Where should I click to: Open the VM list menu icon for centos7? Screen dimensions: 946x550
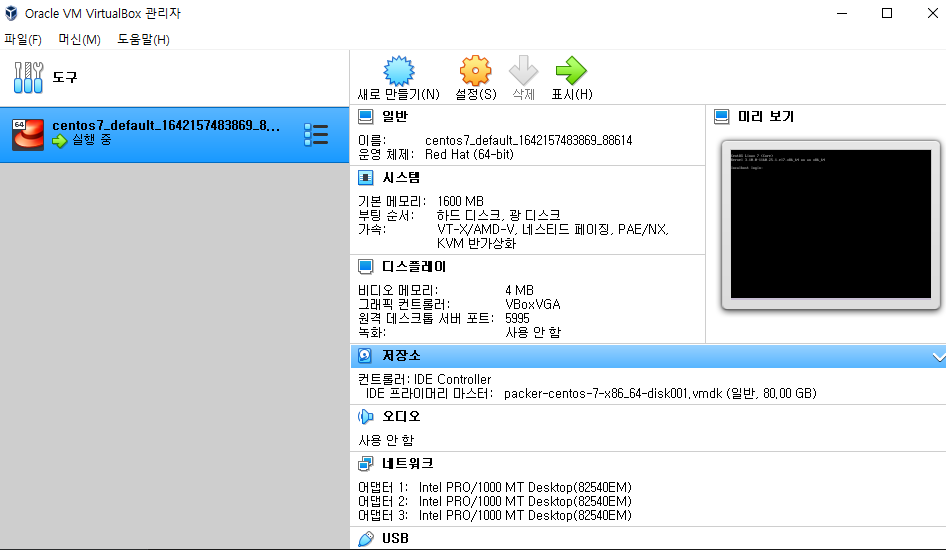(316, 134)
